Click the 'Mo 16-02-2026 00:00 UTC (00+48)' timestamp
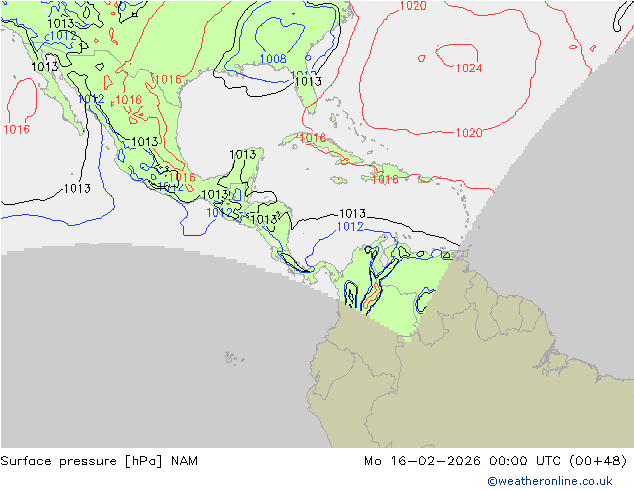Screen dimensions: 634x490 tap(496, 461)
